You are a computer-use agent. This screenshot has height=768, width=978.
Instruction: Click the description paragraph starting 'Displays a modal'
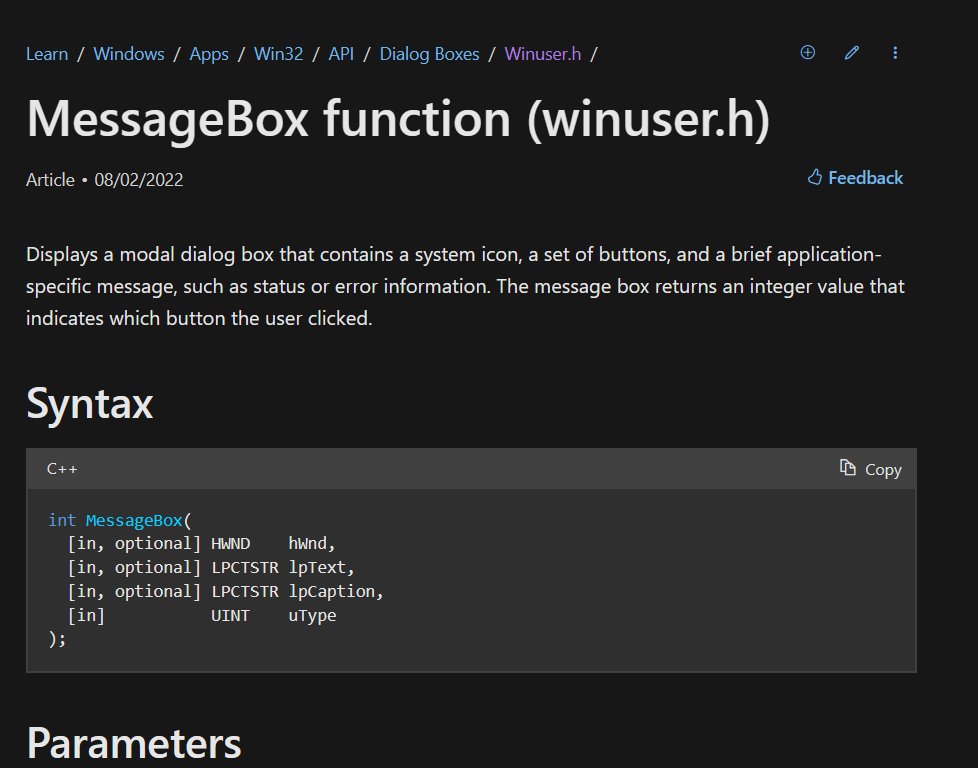pos(465,286)
